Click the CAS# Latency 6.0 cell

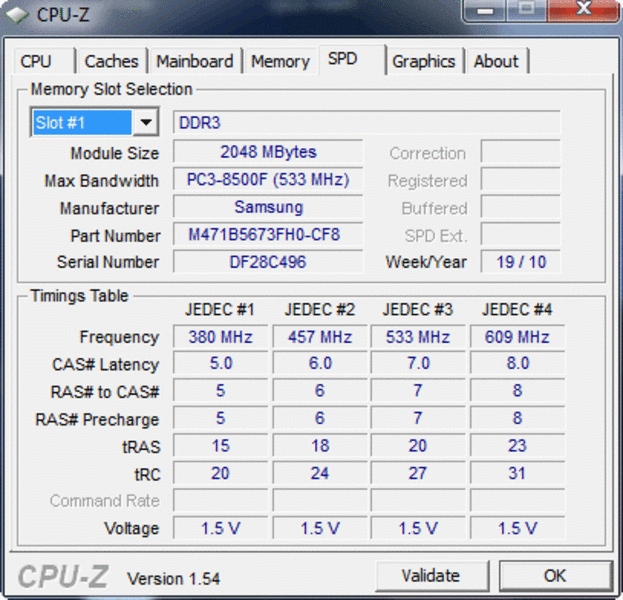pos(320,363)
